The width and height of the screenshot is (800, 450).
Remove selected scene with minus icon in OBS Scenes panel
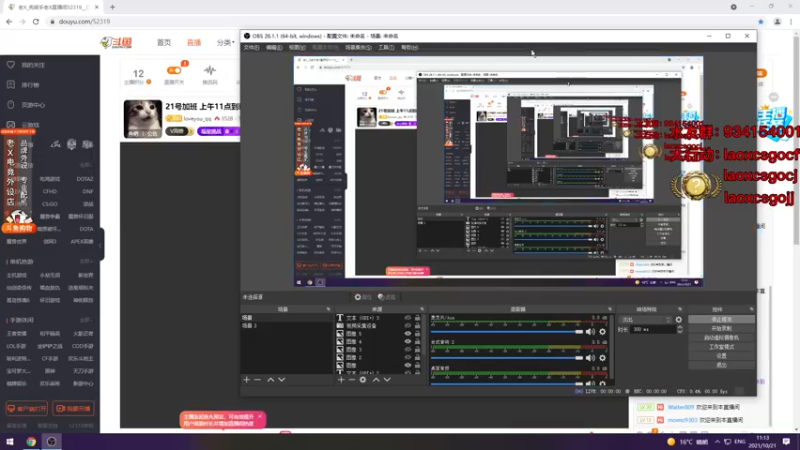click(258, 380)
